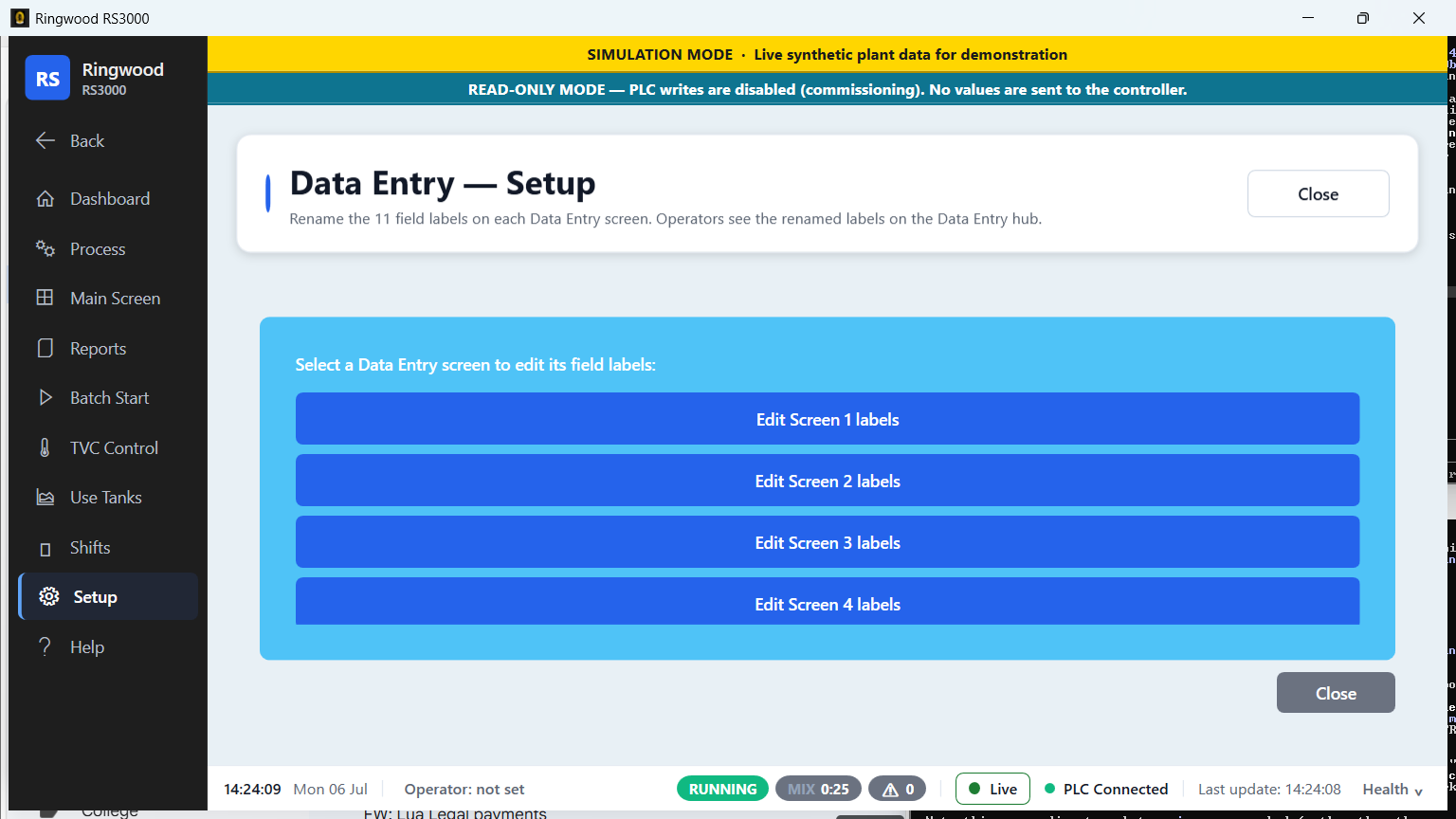
Task: Select Use Tanks in the sidebar
Action: 108,498
